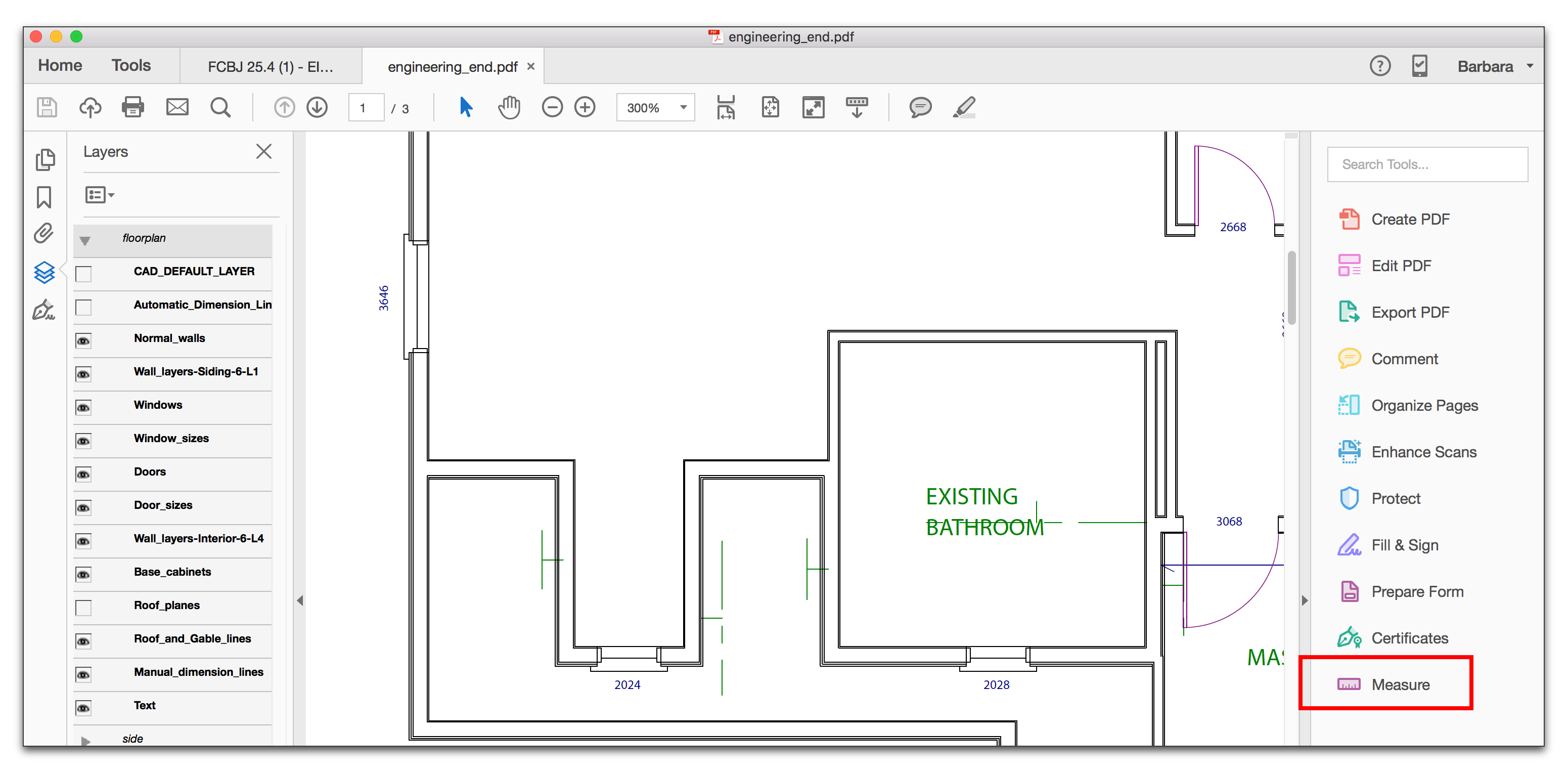Go to next page arrow
The height and width of the screenshot is (773, 1568).
tap(317, 108)
